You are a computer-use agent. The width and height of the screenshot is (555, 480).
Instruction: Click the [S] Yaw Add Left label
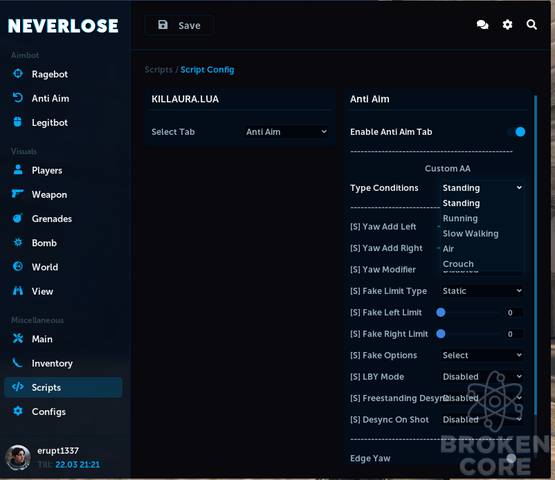383,227
